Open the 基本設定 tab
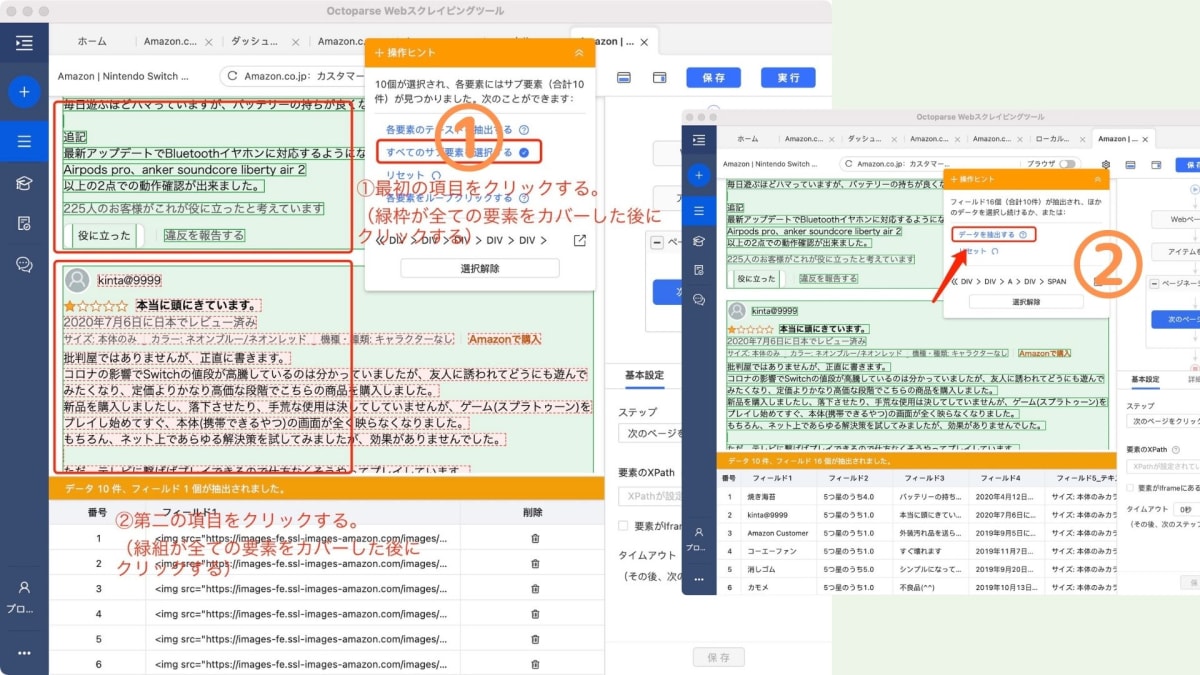The width and height of the screenshot is (1200, 675). click(x=1145, y=380)
